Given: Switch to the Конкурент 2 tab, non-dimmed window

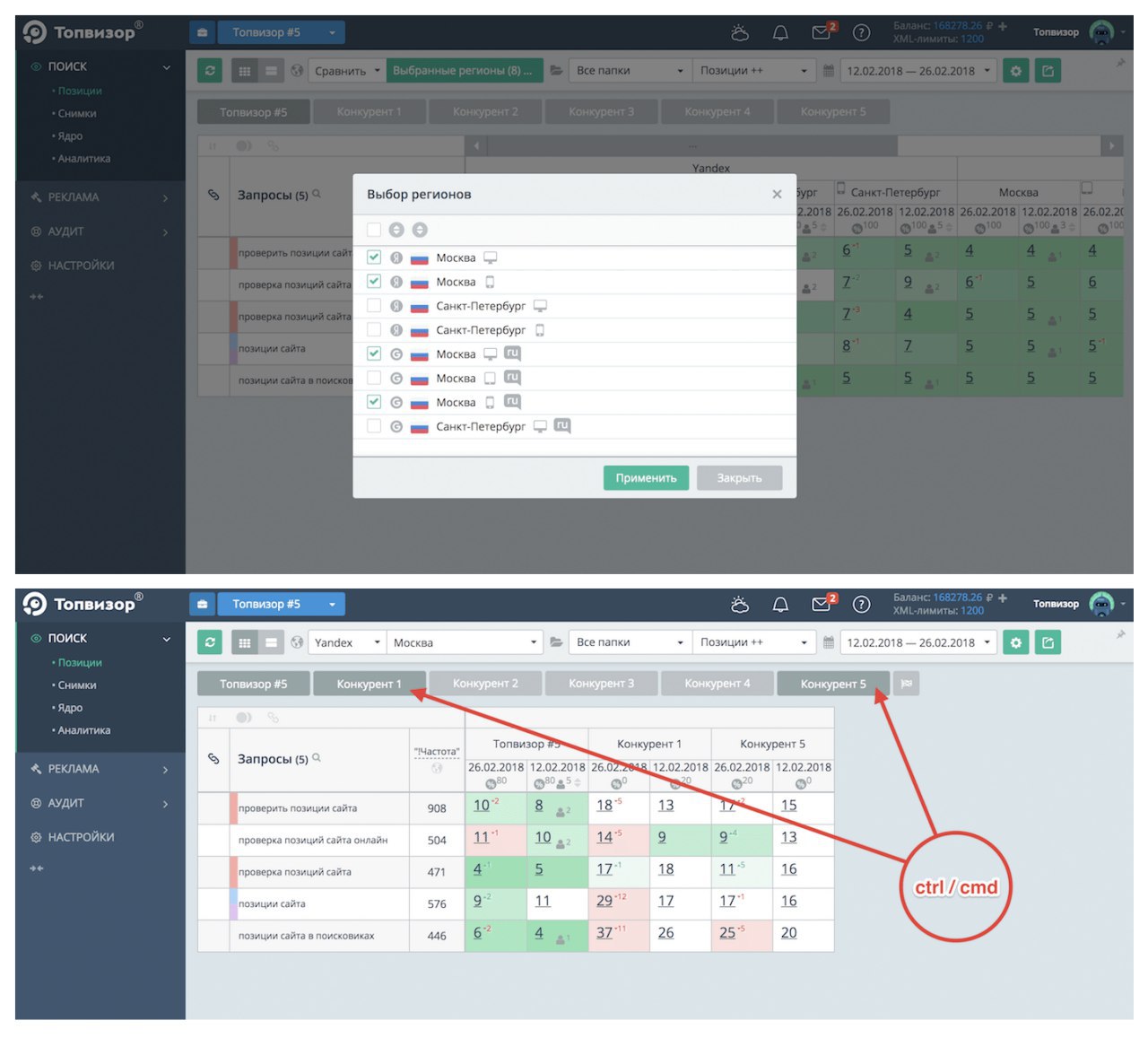Looking at the screenshot, I should tap(485, 684).
